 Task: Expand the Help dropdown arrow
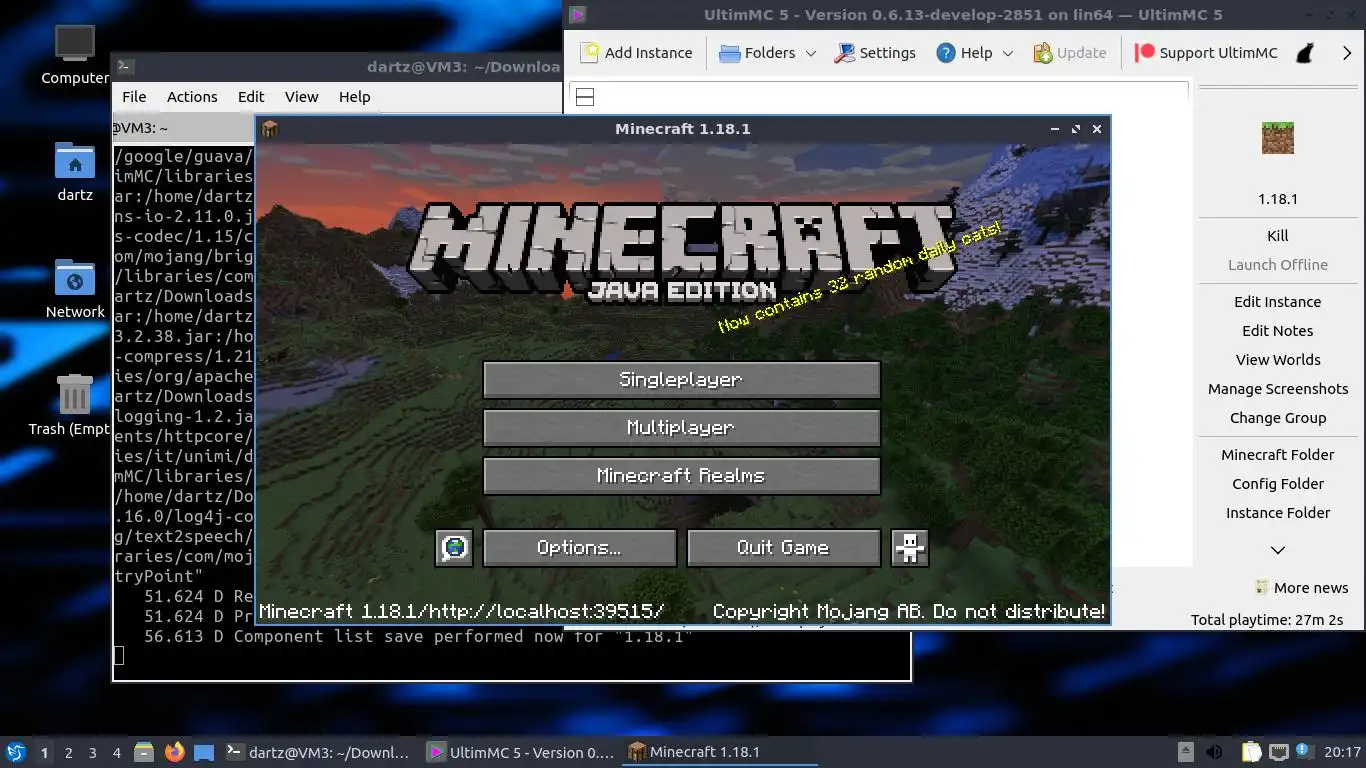tap(1008, 53)
